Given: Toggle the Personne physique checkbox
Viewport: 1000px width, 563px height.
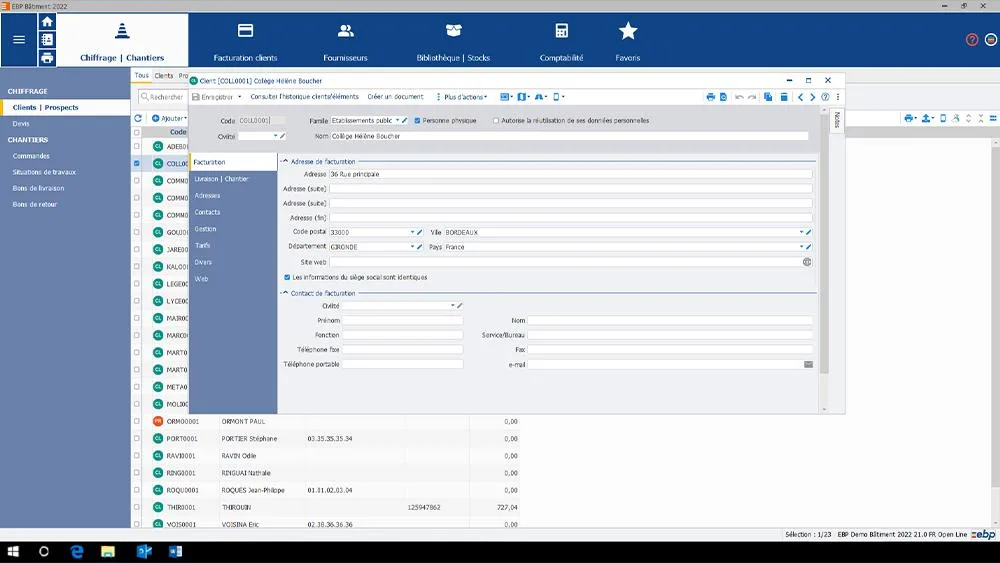Looking at the screenshot, I should pos(418,121).
